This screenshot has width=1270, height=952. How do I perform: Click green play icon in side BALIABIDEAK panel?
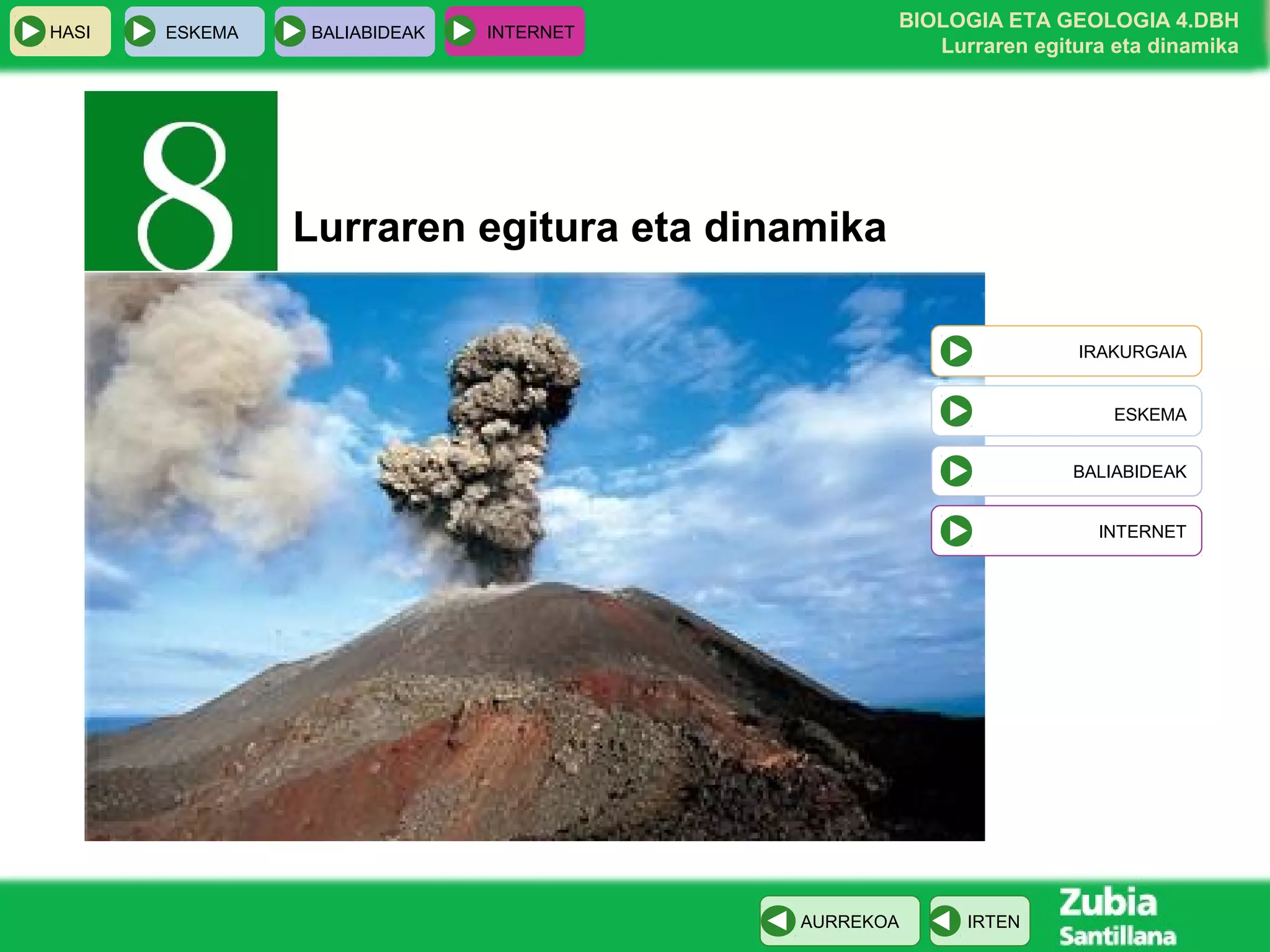pos(956,471)
